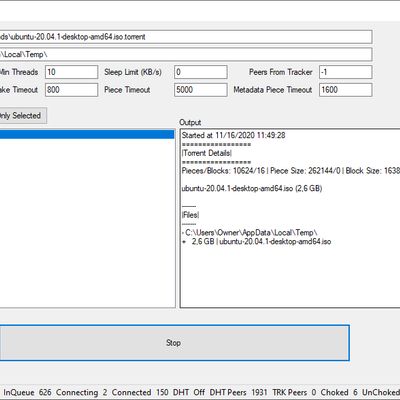Click the Piece Timeout field showing 5000
This screenshot has height=400, width=400.
point(201,90)
